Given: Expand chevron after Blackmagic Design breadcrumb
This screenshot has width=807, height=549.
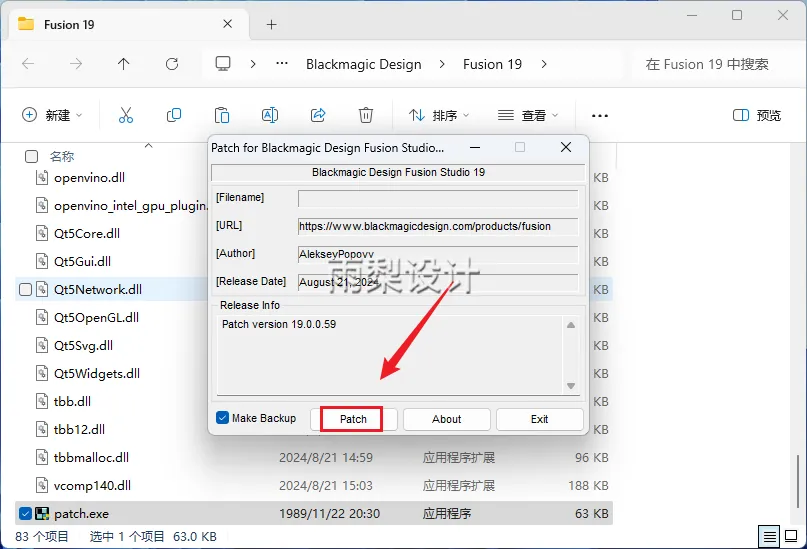Looking at the screenshot, I should tap(442, 64).
